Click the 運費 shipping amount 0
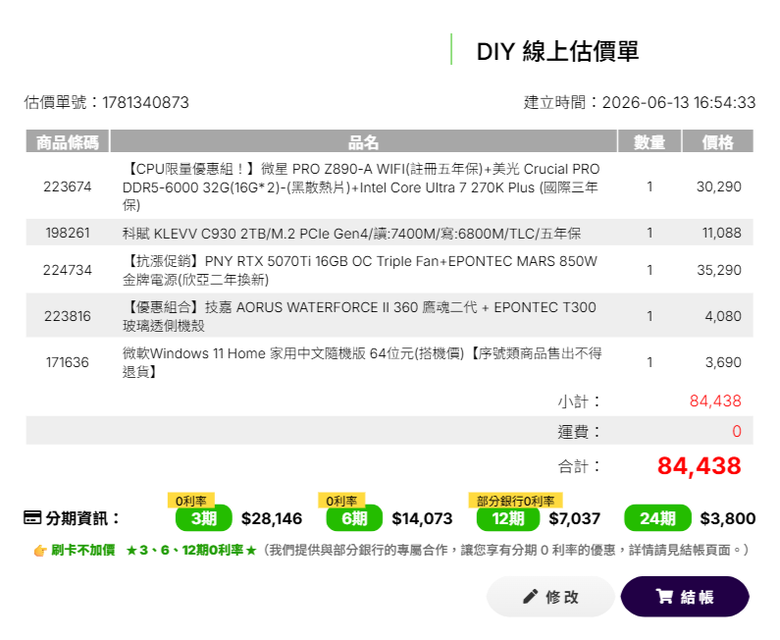 pos(737,431)
